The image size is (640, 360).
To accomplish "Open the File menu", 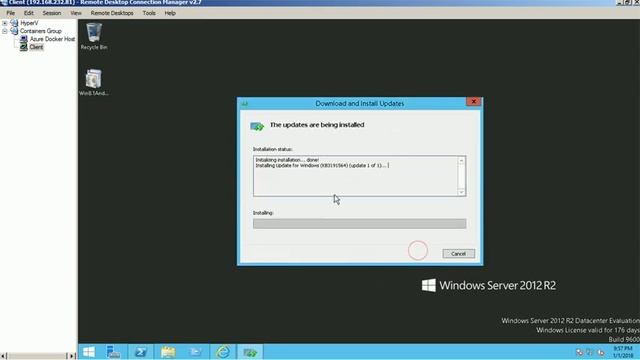I will (10, 13).
